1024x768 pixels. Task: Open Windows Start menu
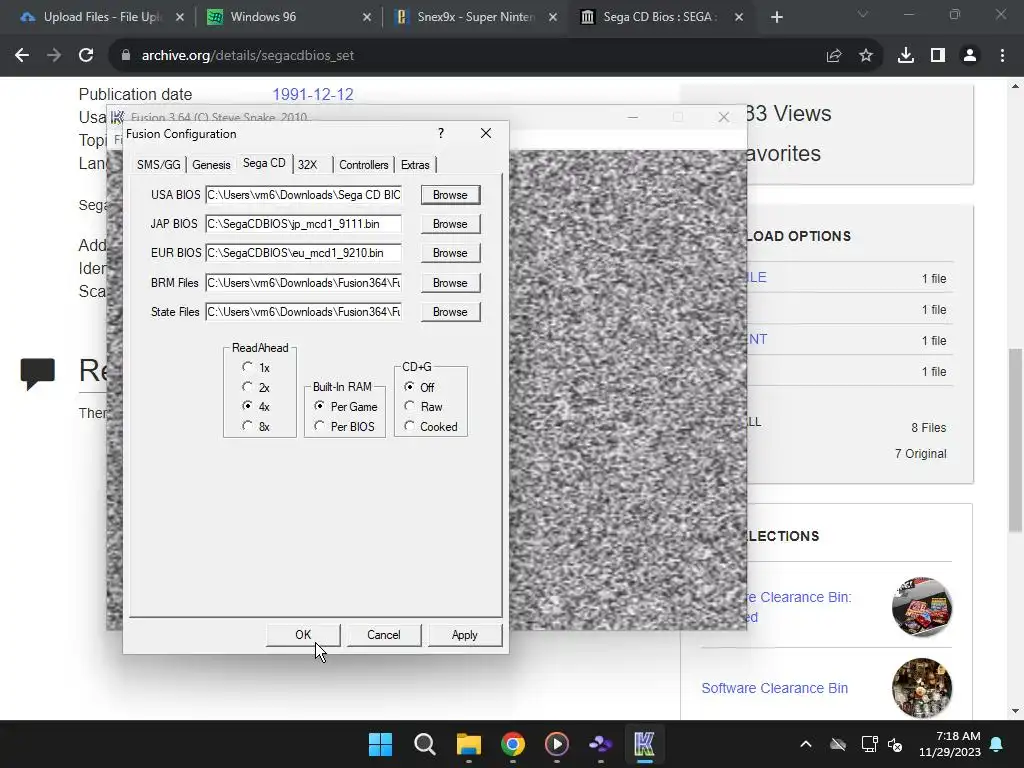(x=380, y=744)
